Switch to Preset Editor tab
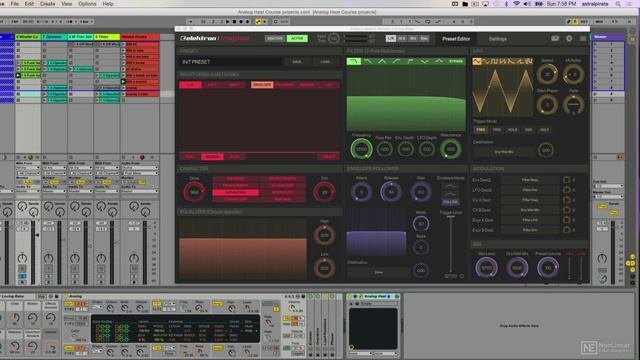The image size is (640, 360). pos(456,39)
